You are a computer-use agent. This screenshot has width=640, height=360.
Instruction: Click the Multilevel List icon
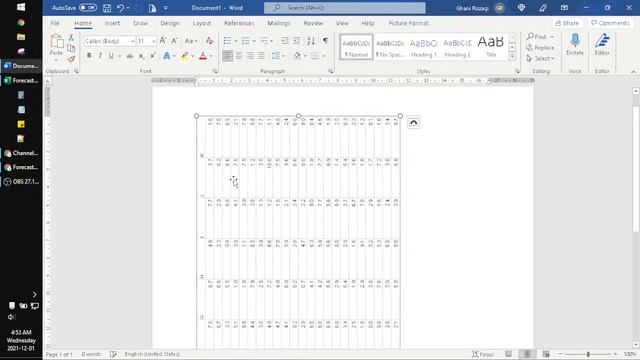coord(264,41)
